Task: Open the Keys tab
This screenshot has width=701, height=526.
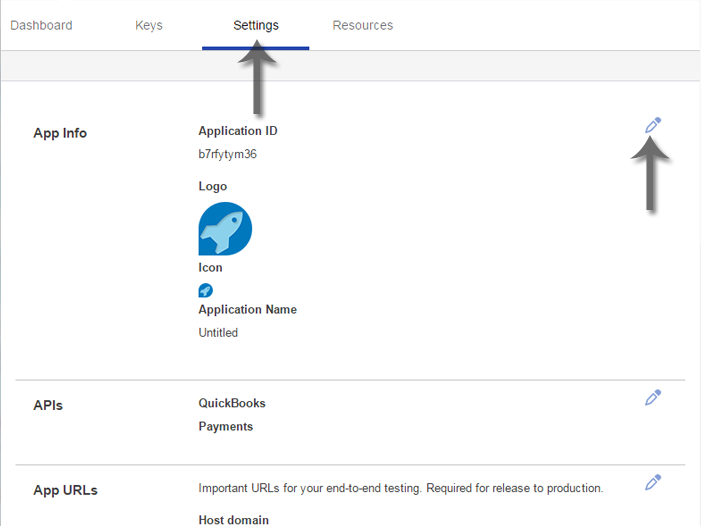Action: click(149, 25)
